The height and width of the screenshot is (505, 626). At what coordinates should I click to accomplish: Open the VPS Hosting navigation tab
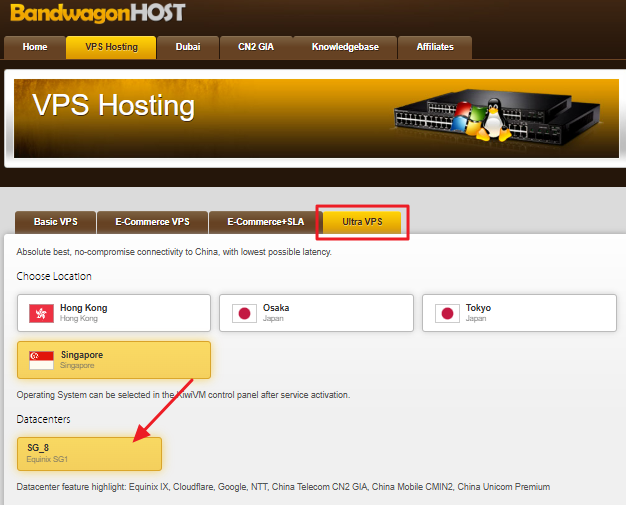111,48
